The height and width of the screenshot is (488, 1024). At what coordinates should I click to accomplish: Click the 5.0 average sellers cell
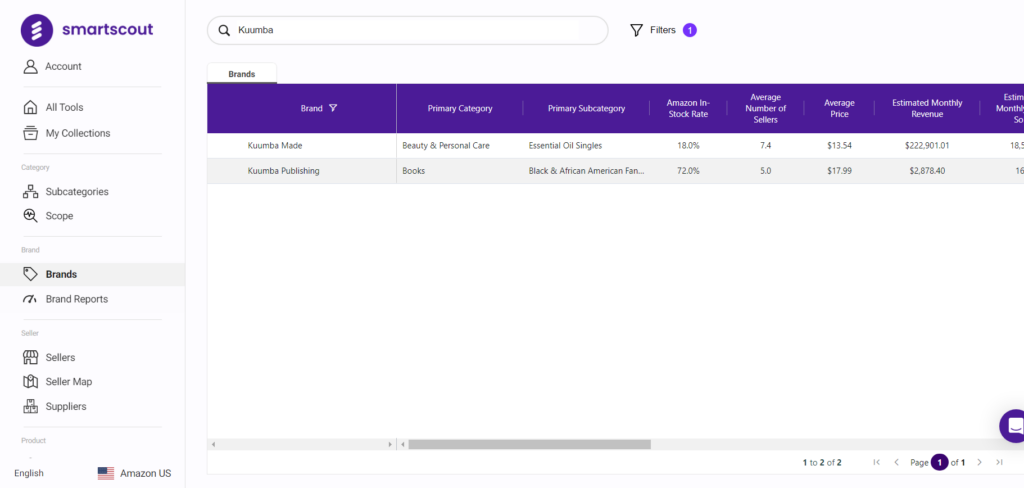[x=765, y=171]
